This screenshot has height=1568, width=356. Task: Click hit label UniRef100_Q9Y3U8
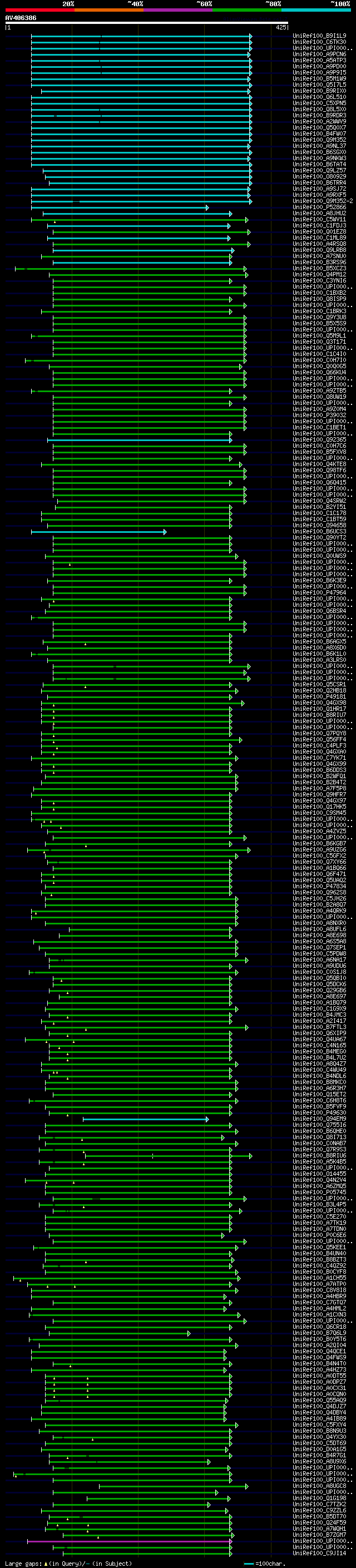(x=319, y=317)
